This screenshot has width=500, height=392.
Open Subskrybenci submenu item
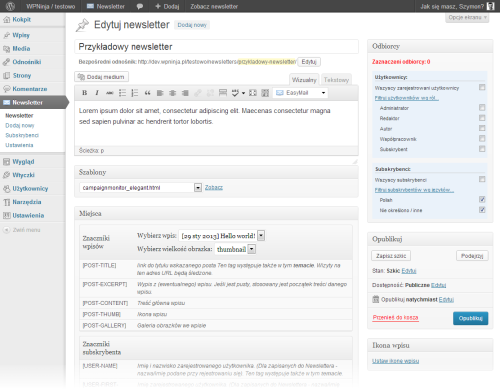pyautogui.click(x=22, y=135)
